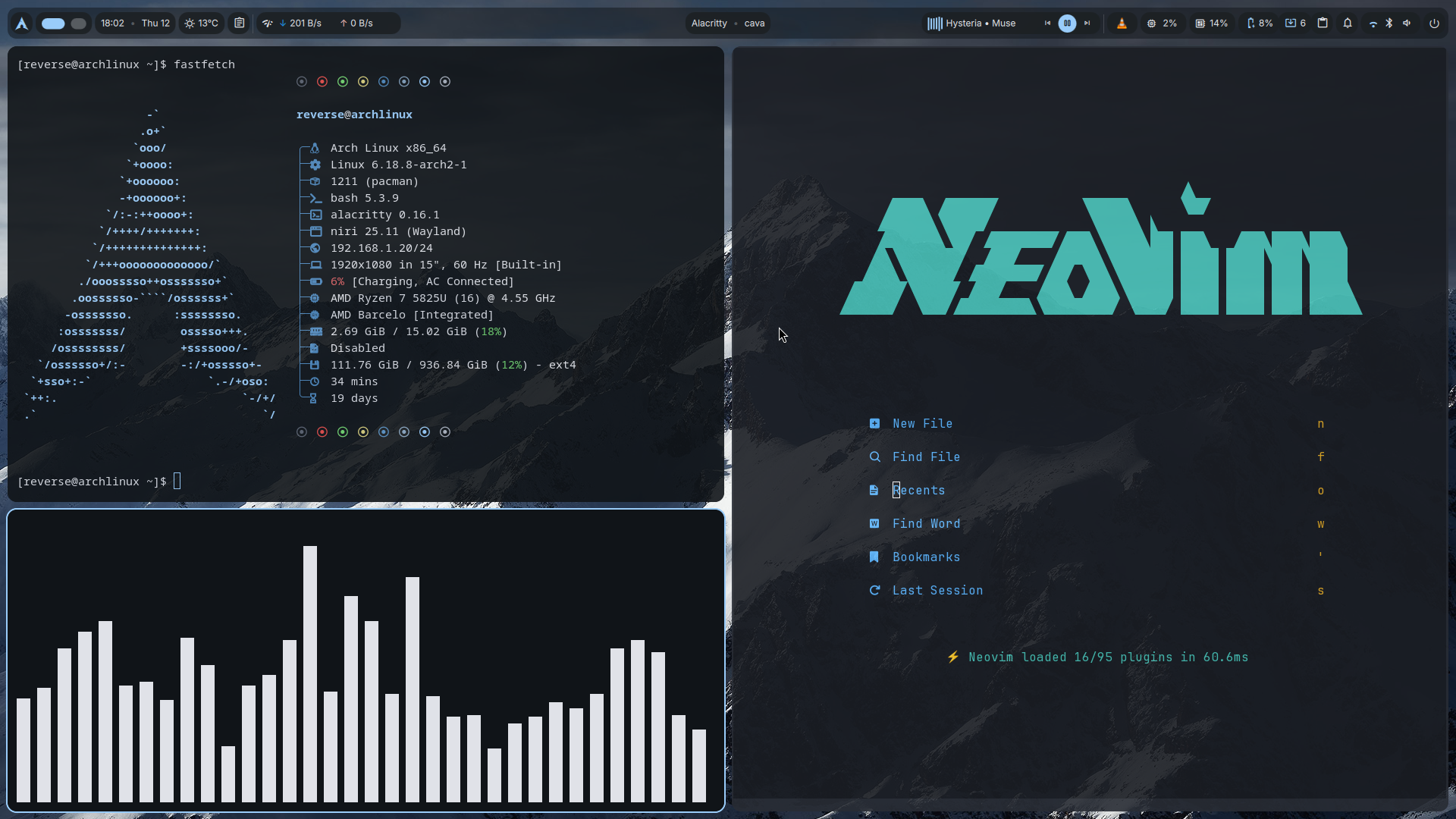1456x819 pixels.
Task: Open the Arch Linux launcher icon
Action: coord(22,24)
